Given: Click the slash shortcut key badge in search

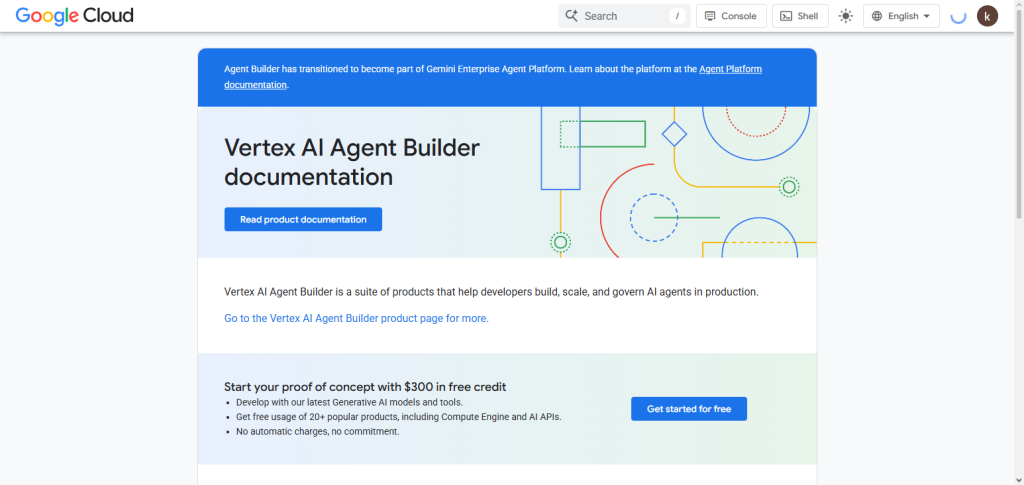Looking at the screenshot, I should [677, 16].
